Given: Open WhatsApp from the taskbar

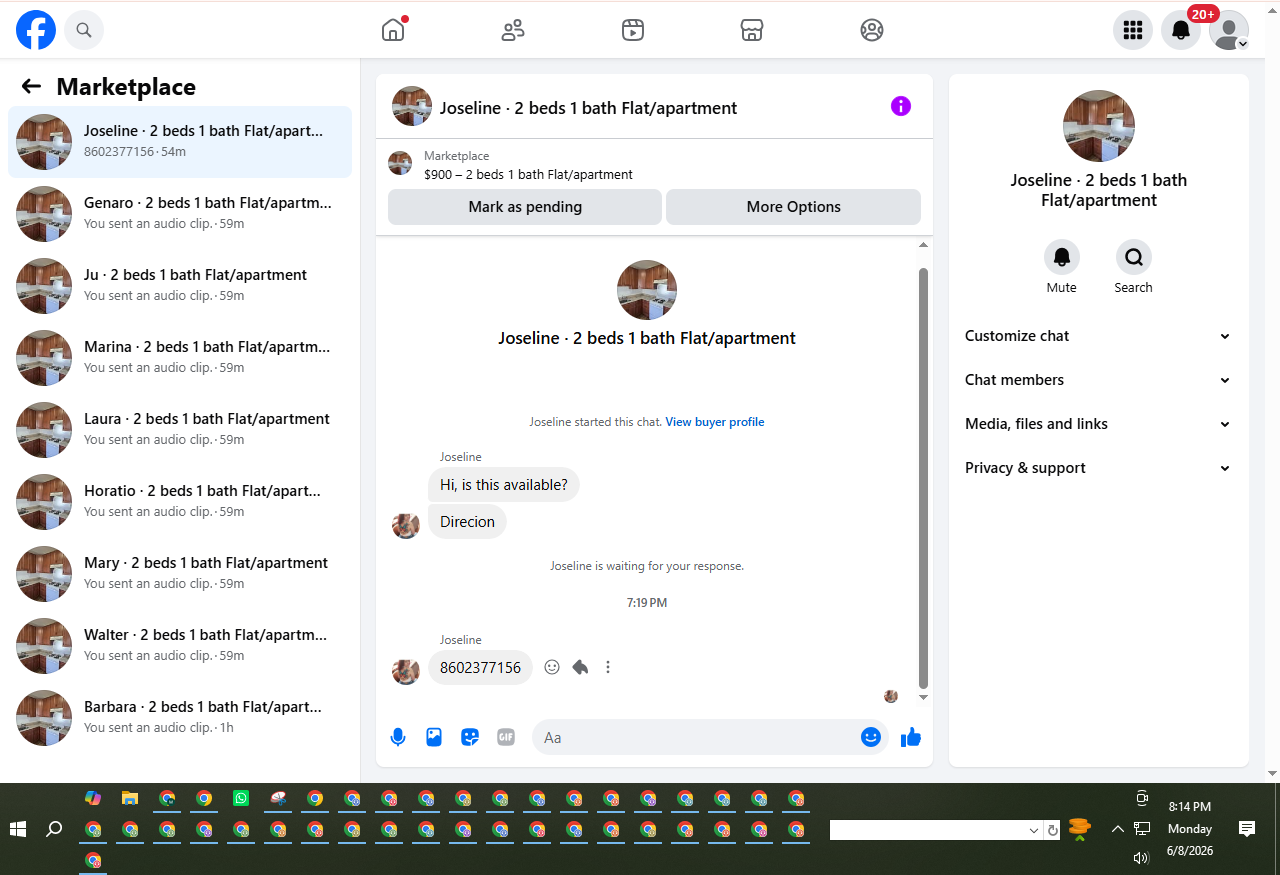Looking at the screenshot, I should [241, 798].
